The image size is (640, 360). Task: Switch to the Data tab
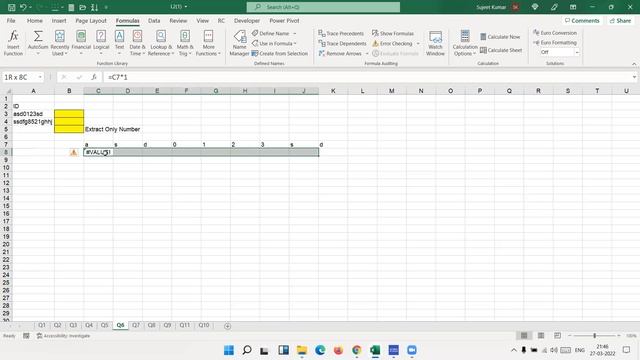point(154,20)
